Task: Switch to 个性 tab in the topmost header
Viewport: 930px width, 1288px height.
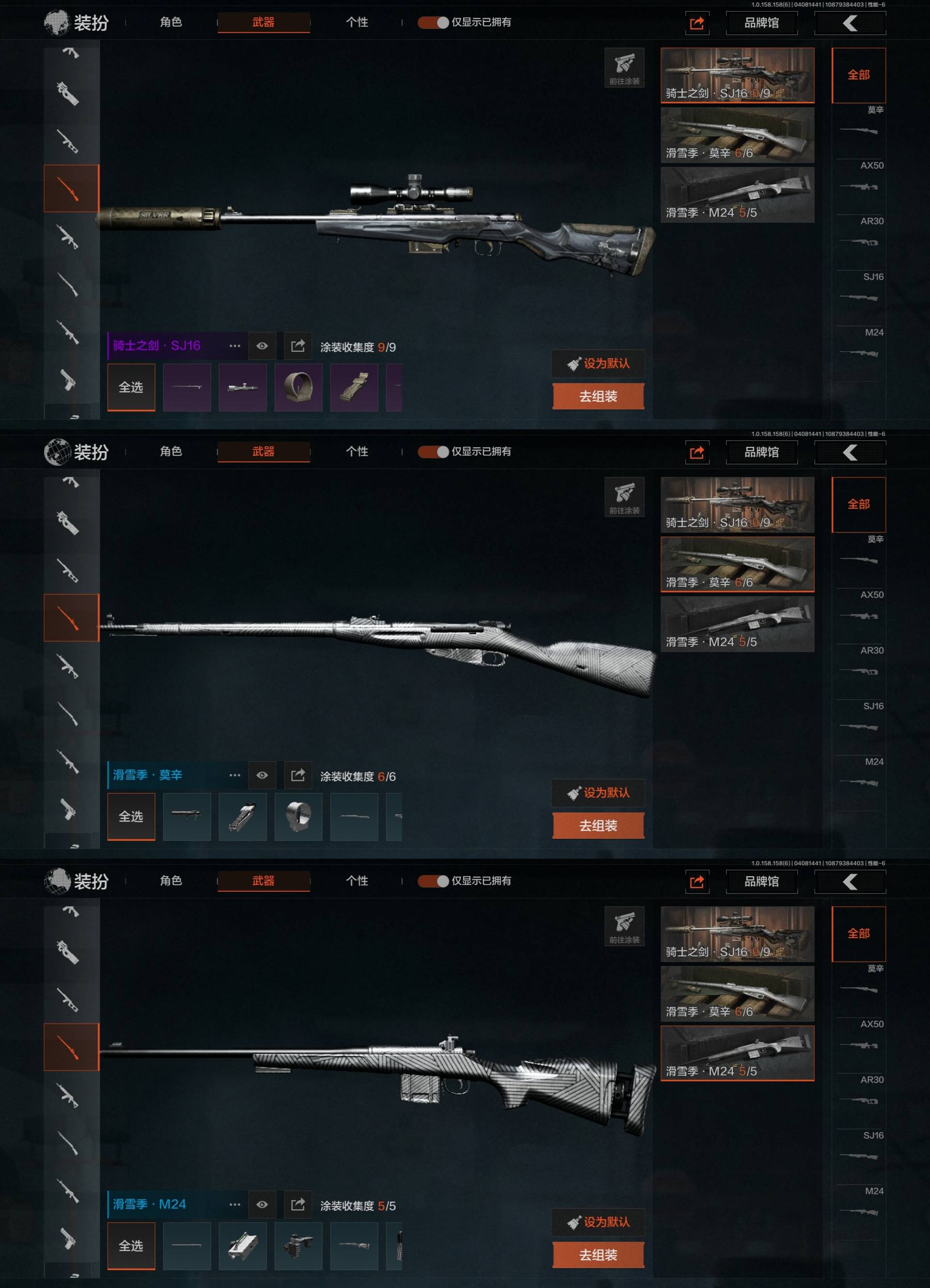Action: click(x=357, y=22)
